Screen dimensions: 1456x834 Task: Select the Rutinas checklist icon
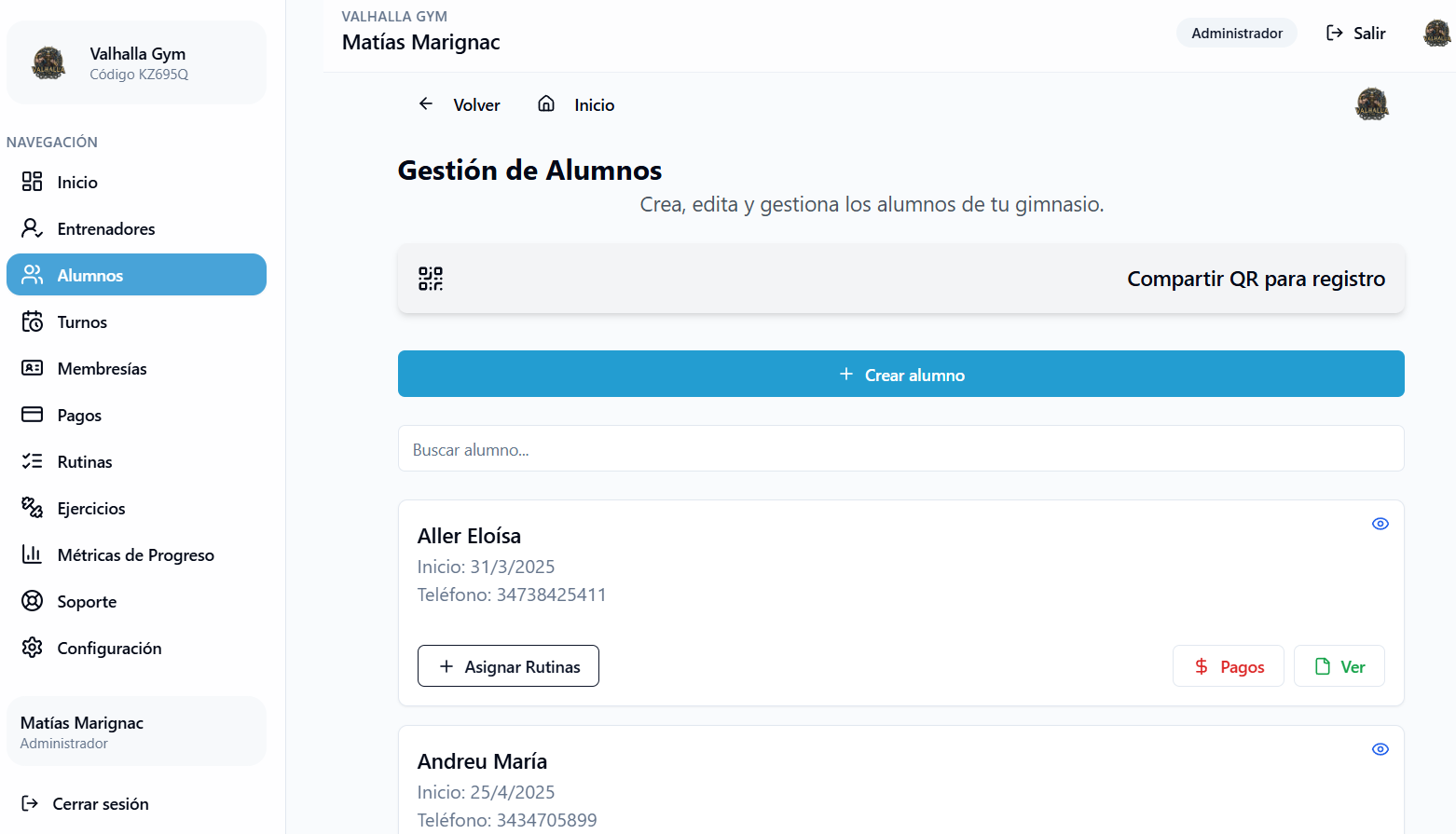[32, 461]
